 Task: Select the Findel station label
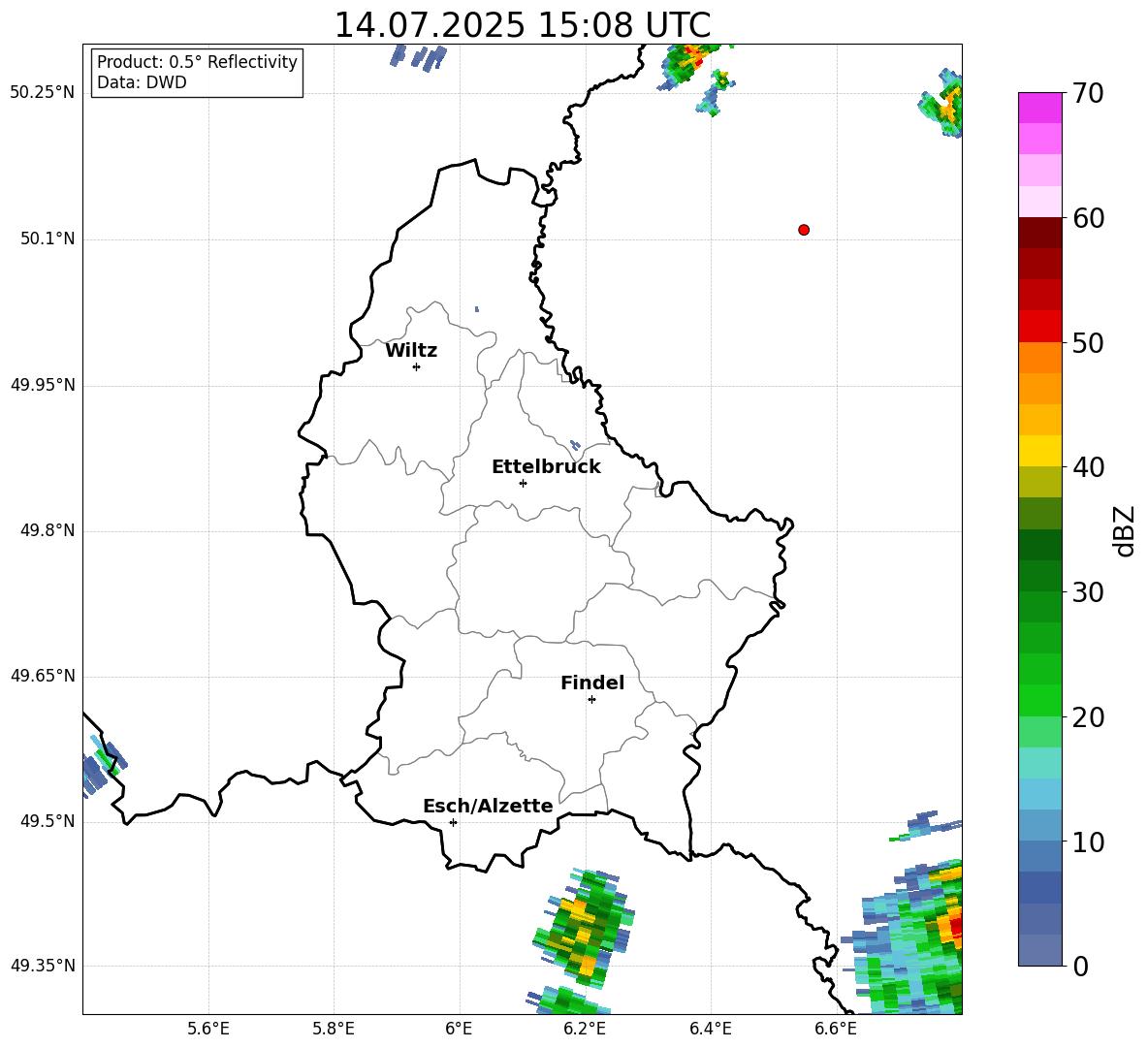(x=592, y=683)
